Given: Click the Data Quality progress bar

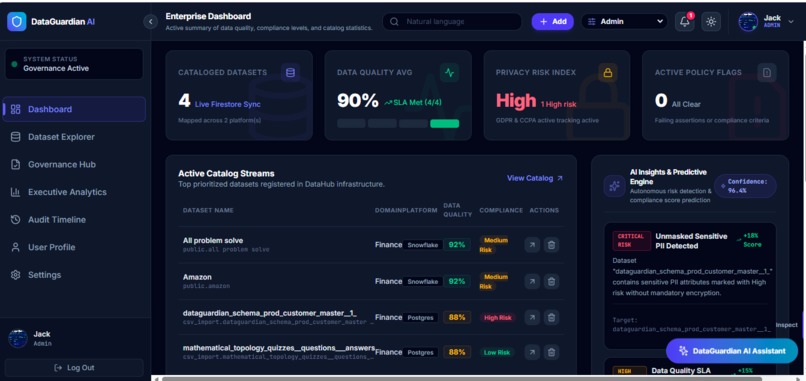Looking at the screenshot, I should click(x=398, y=123).
